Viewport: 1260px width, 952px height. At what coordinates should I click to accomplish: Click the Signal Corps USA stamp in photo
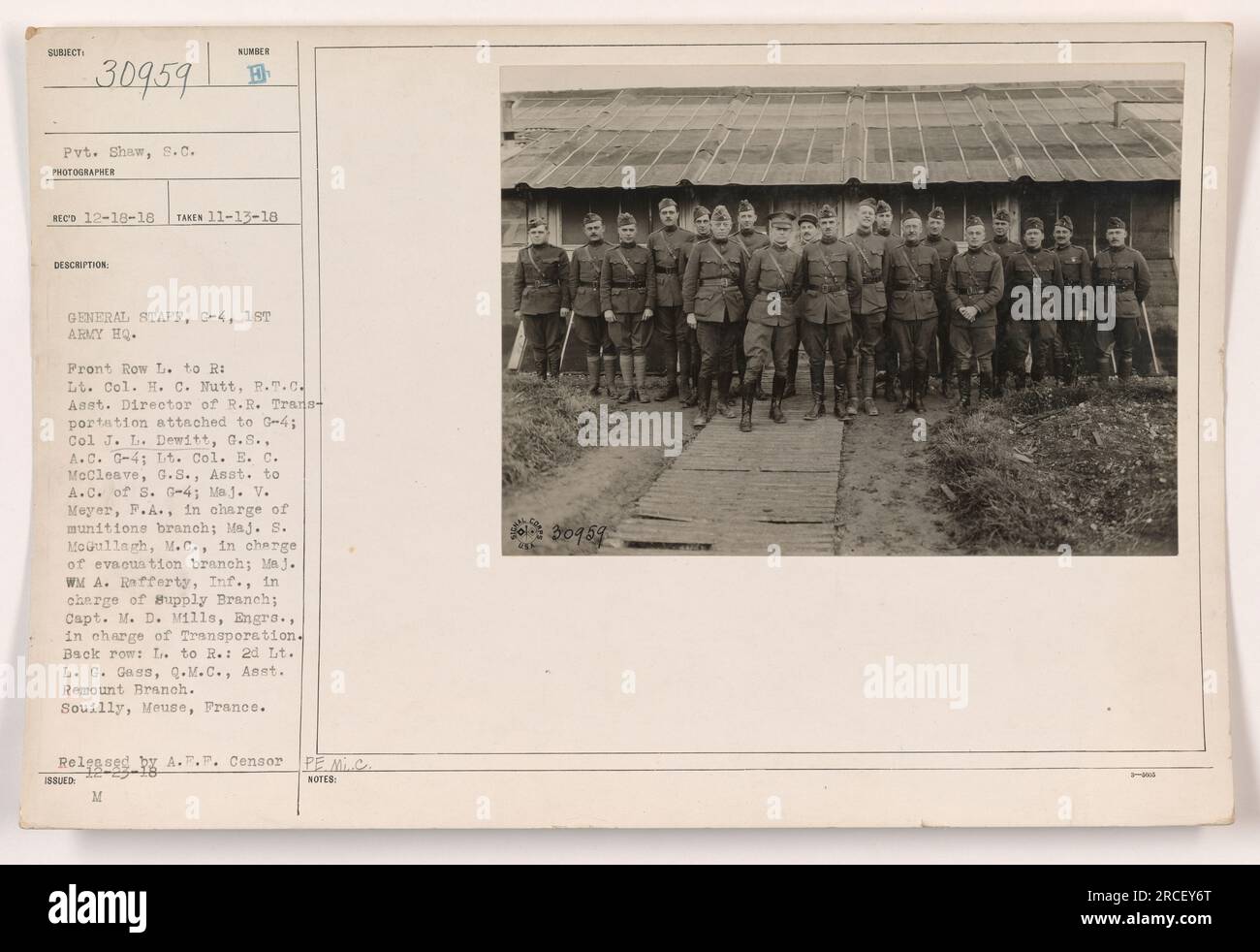[526, 530]
